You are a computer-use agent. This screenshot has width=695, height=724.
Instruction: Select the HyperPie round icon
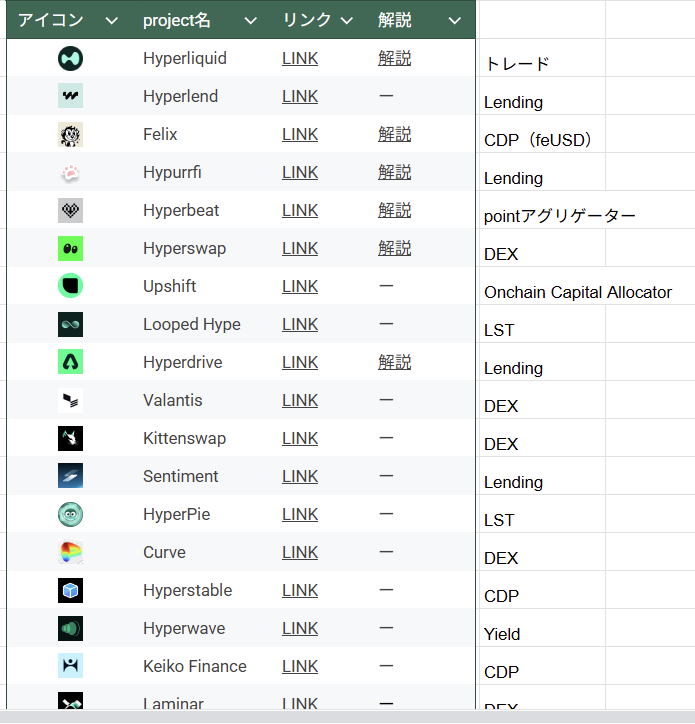pyautogui.click(x=70, y=514)
